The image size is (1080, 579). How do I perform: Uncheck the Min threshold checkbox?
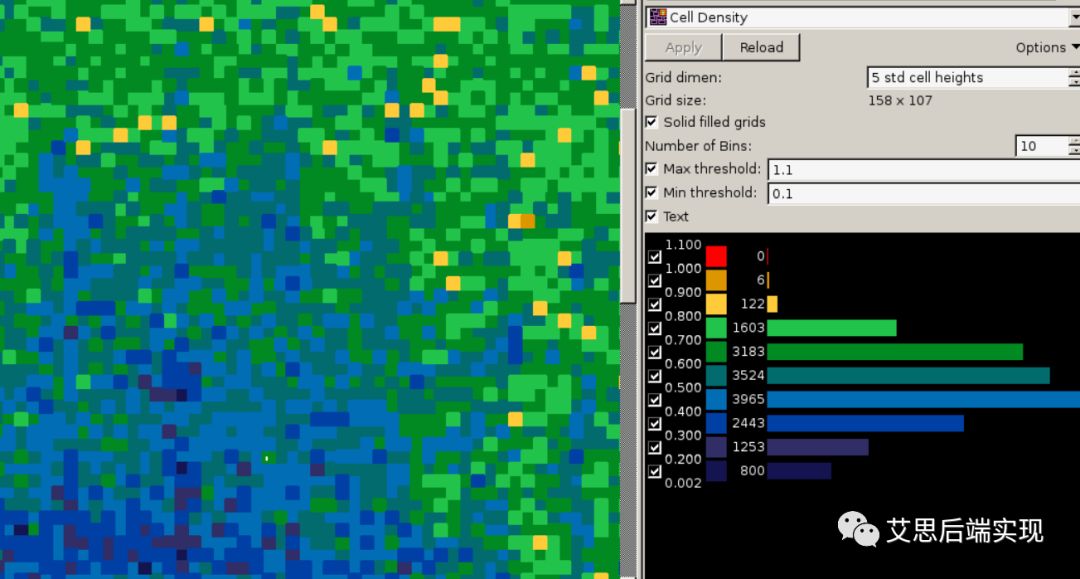[x=652, y=193]
